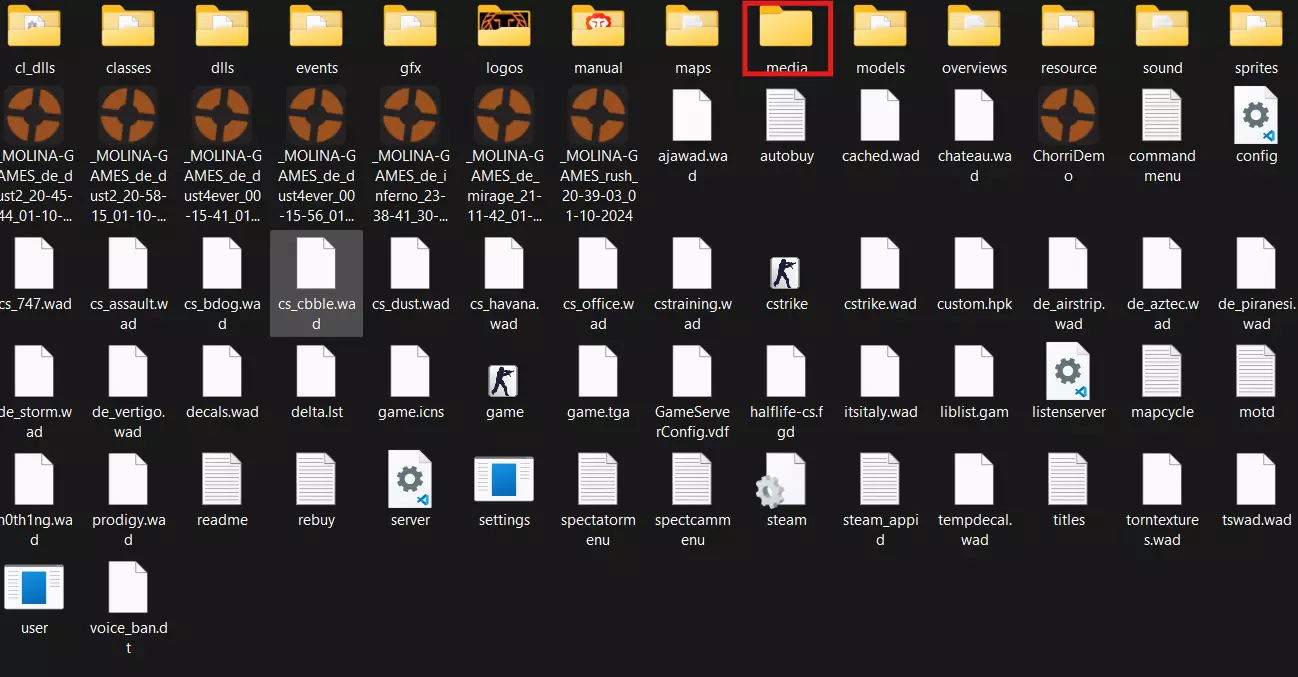Open the media folder

(786, 38)
